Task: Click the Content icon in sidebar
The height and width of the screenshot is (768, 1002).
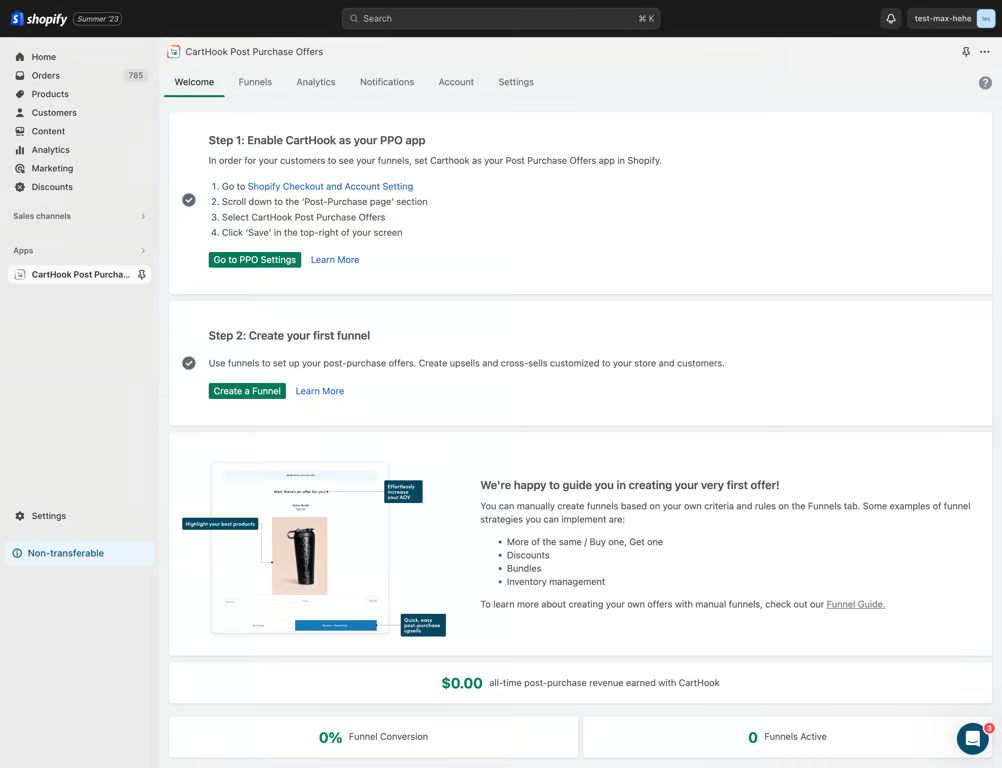Action: 20,131
